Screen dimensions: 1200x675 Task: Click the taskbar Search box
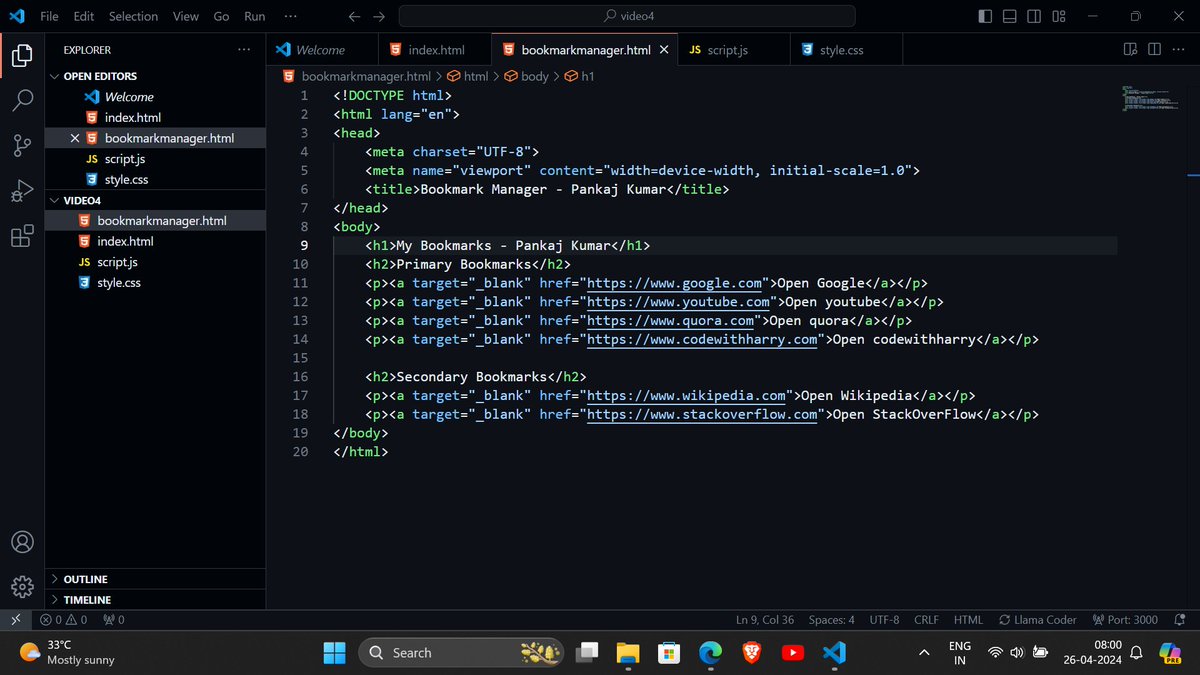pyautogui.click(x=462, y=652)
